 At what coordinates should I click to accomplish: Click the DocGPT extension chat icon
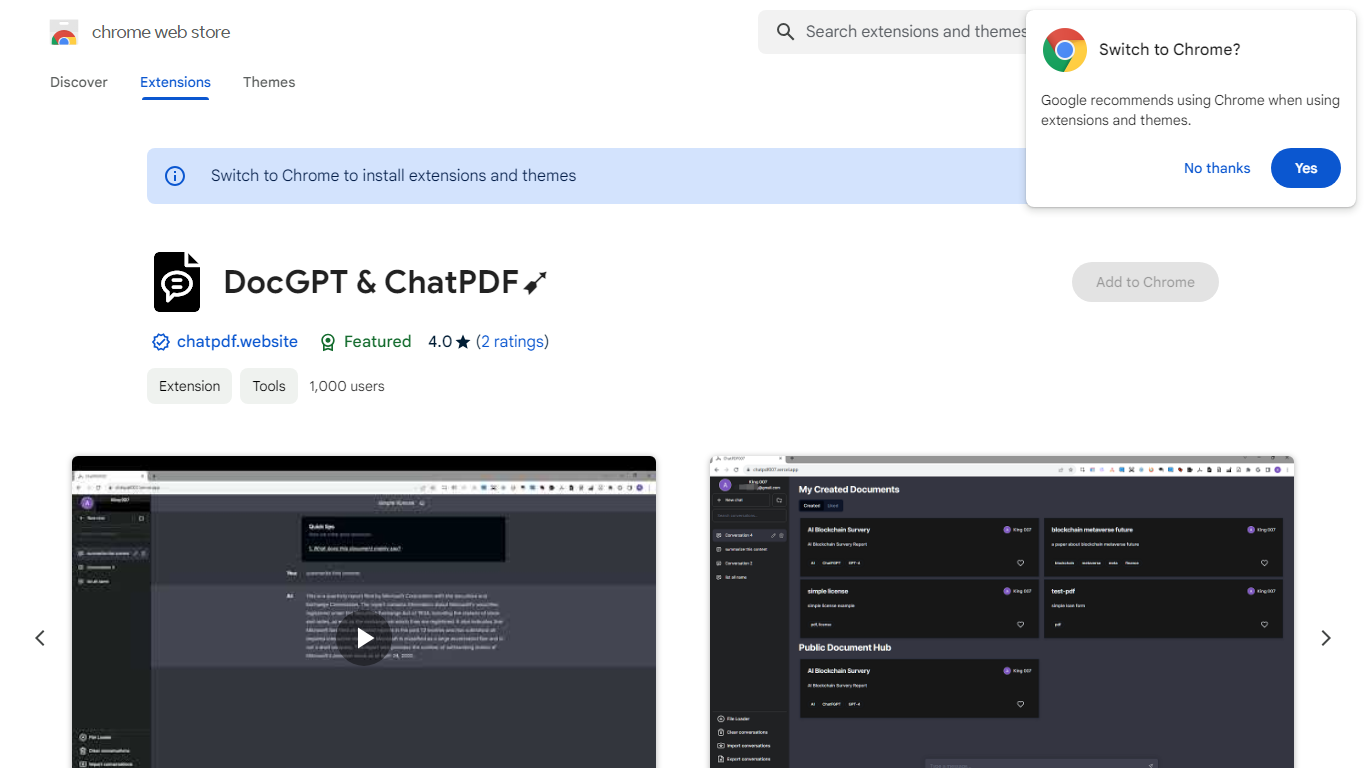point(177,282)
